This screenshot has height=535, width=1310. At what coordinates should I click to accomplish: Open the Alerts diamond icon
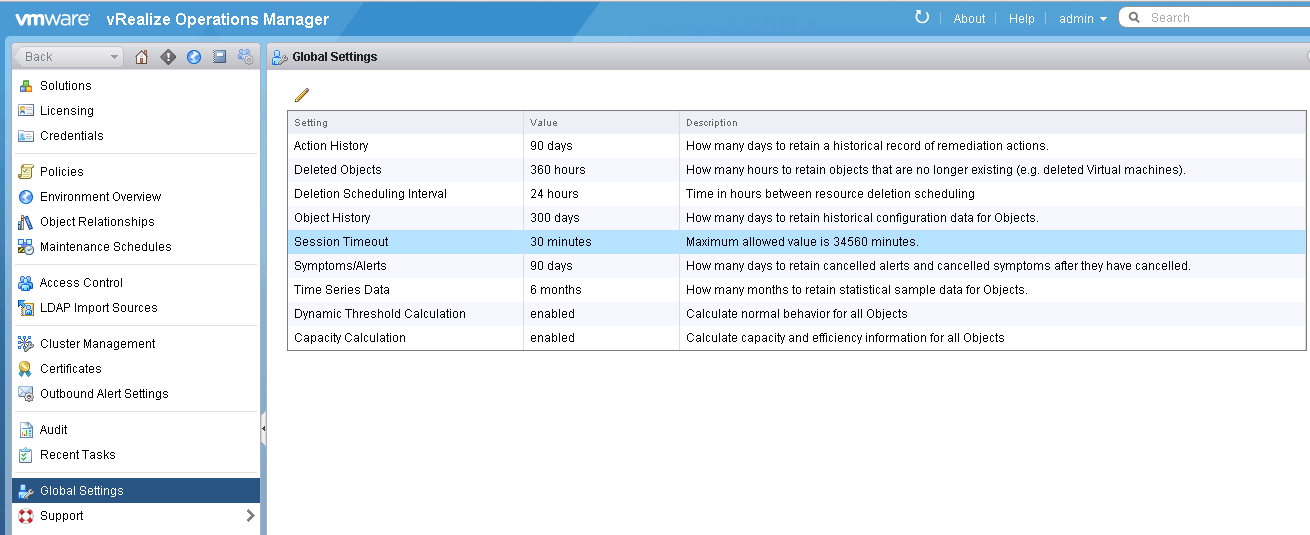click(168, 57)
